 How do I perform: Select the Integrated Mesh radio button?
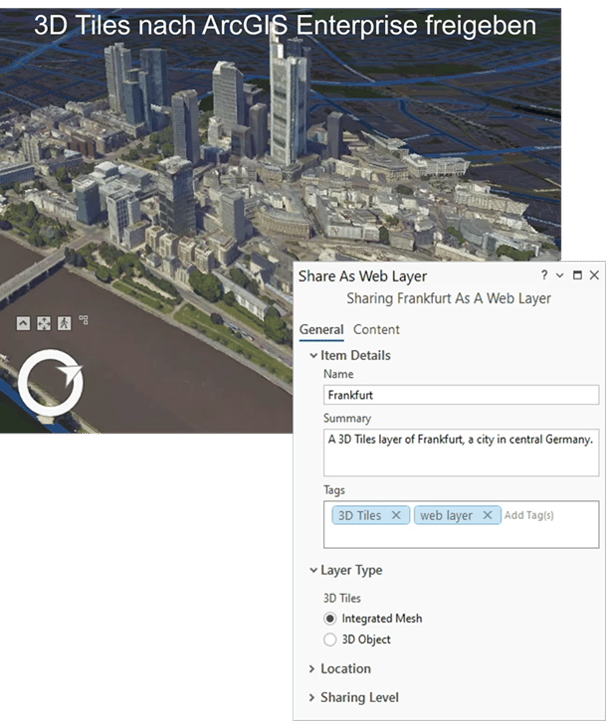330,619
